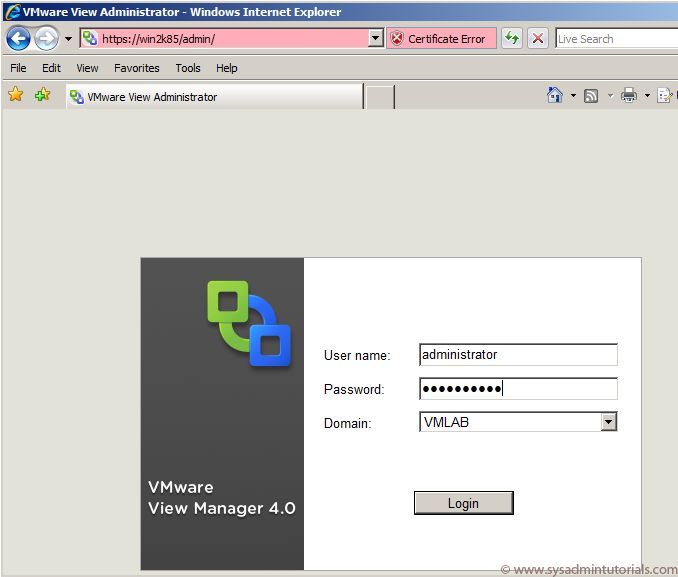Open the View menu
The height and width of the screenshot is (577, 678).
tap(87, 68)
